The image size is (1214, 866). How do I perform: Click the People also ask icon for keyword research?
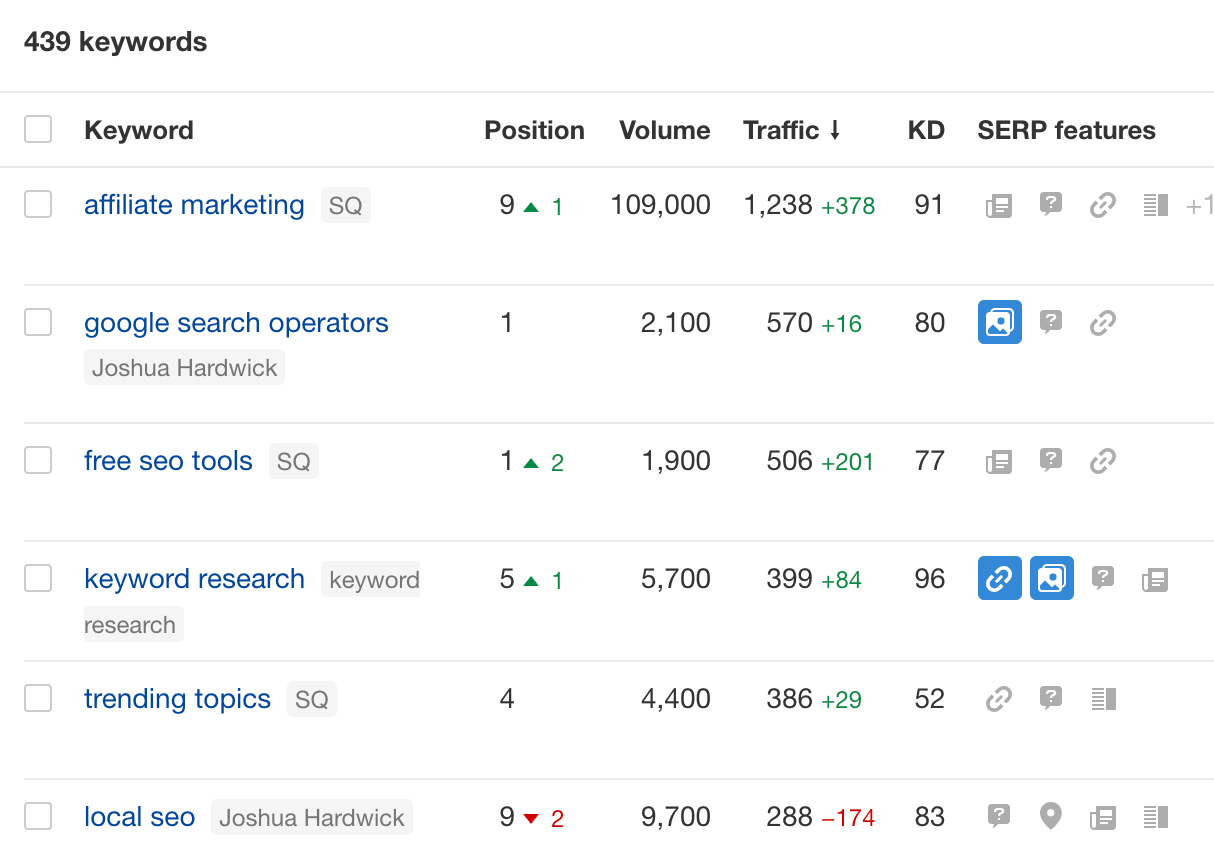tap(1103, 578)
